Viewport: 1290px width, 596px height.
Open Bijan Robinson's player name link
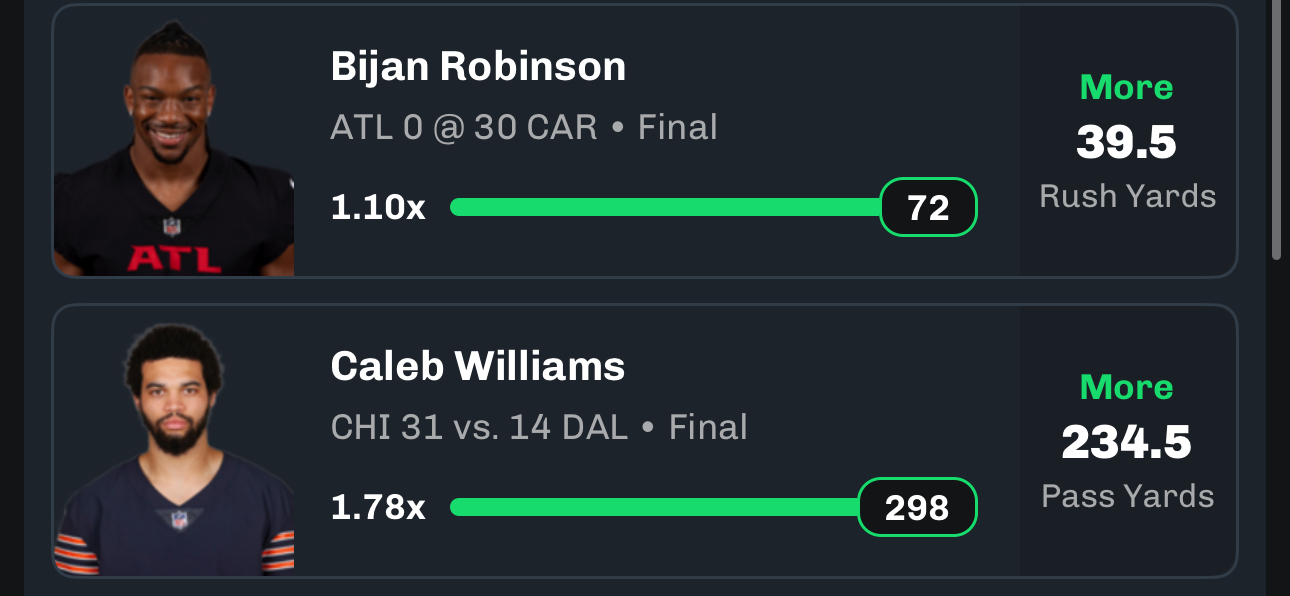478,67
